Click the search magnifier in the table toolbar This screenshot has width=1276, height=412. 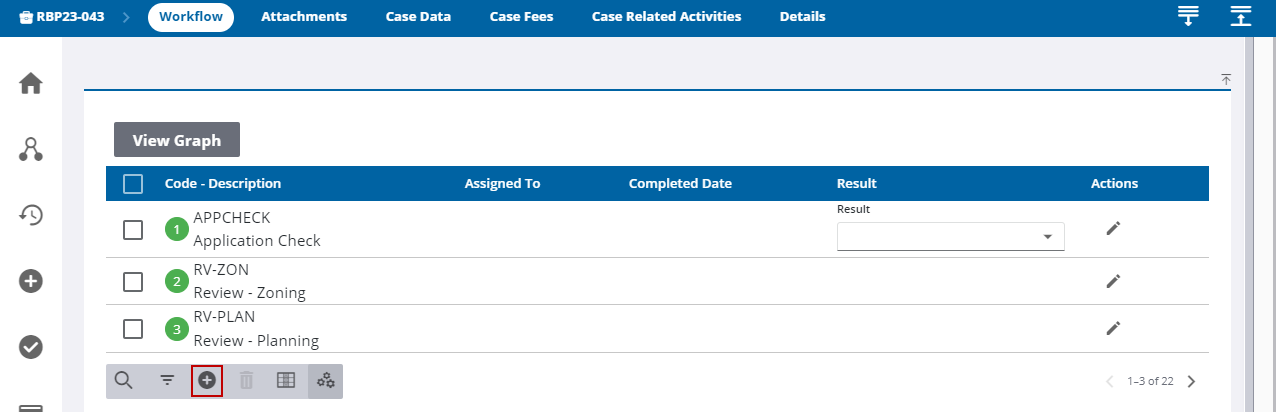point(124,380)
